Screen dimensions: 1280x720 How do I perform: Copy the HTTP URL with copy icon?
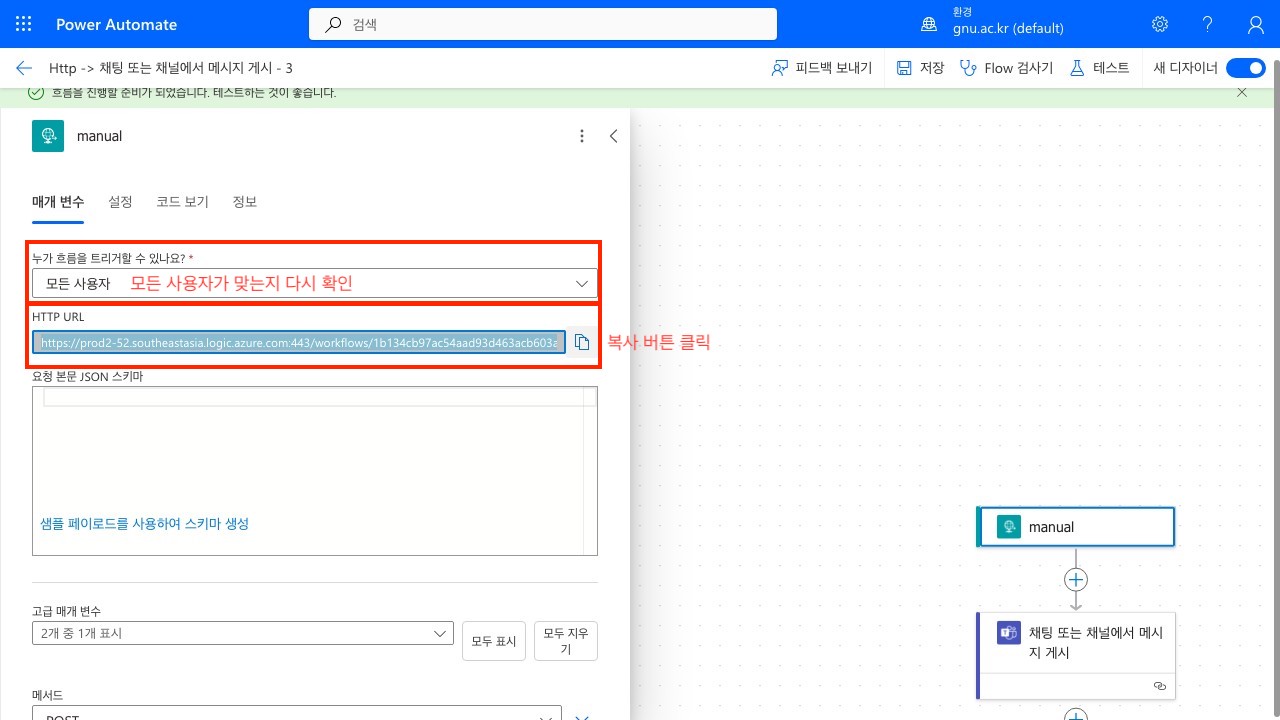pyautogui.click(x=582, y=343)
